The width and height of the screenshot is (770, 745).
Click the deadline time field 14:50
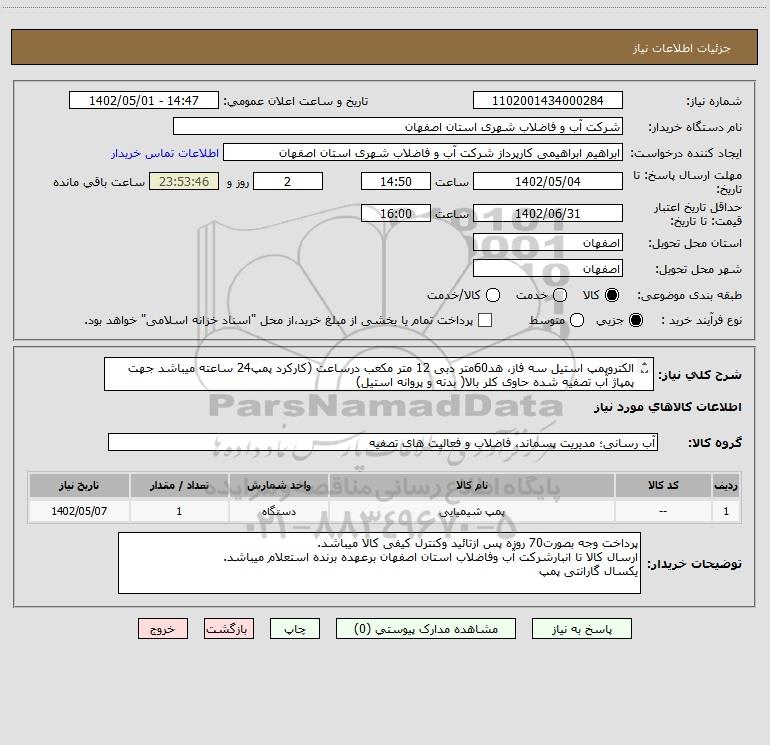[396, 181]
